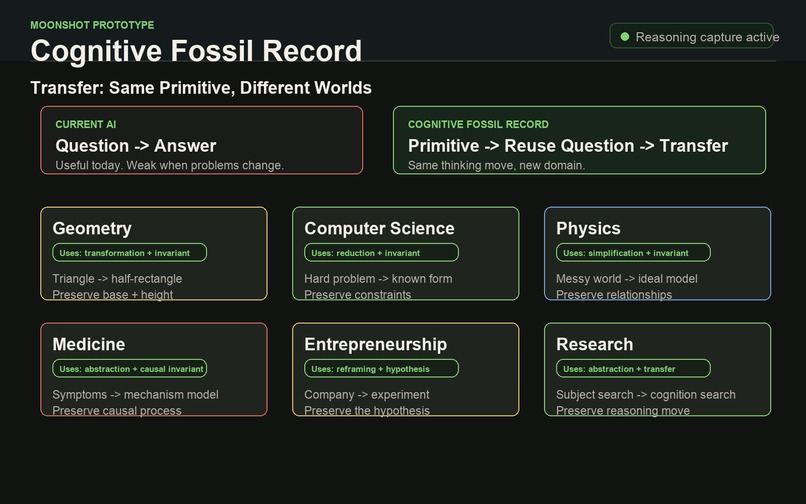Screen dimensions: 806x504
Task: Click 'Subject search -> cognition search' line
Action: [x=646, y=394]
